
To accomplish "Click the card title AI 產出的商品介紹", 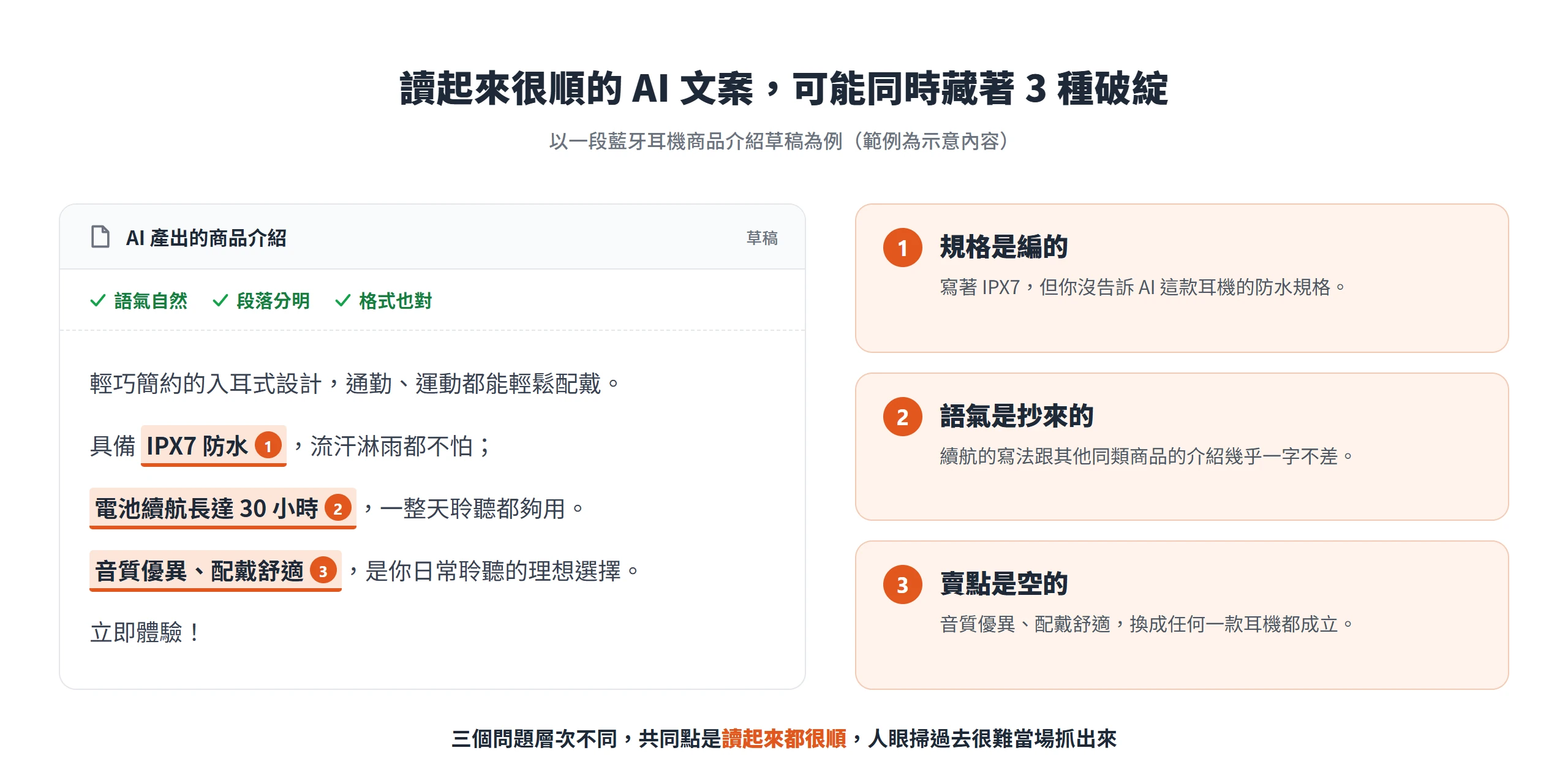I will pos(206,238).
